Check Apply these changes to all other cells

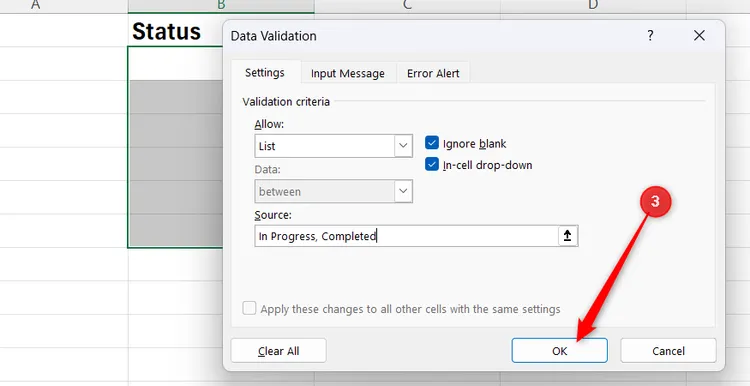point(249,309)
